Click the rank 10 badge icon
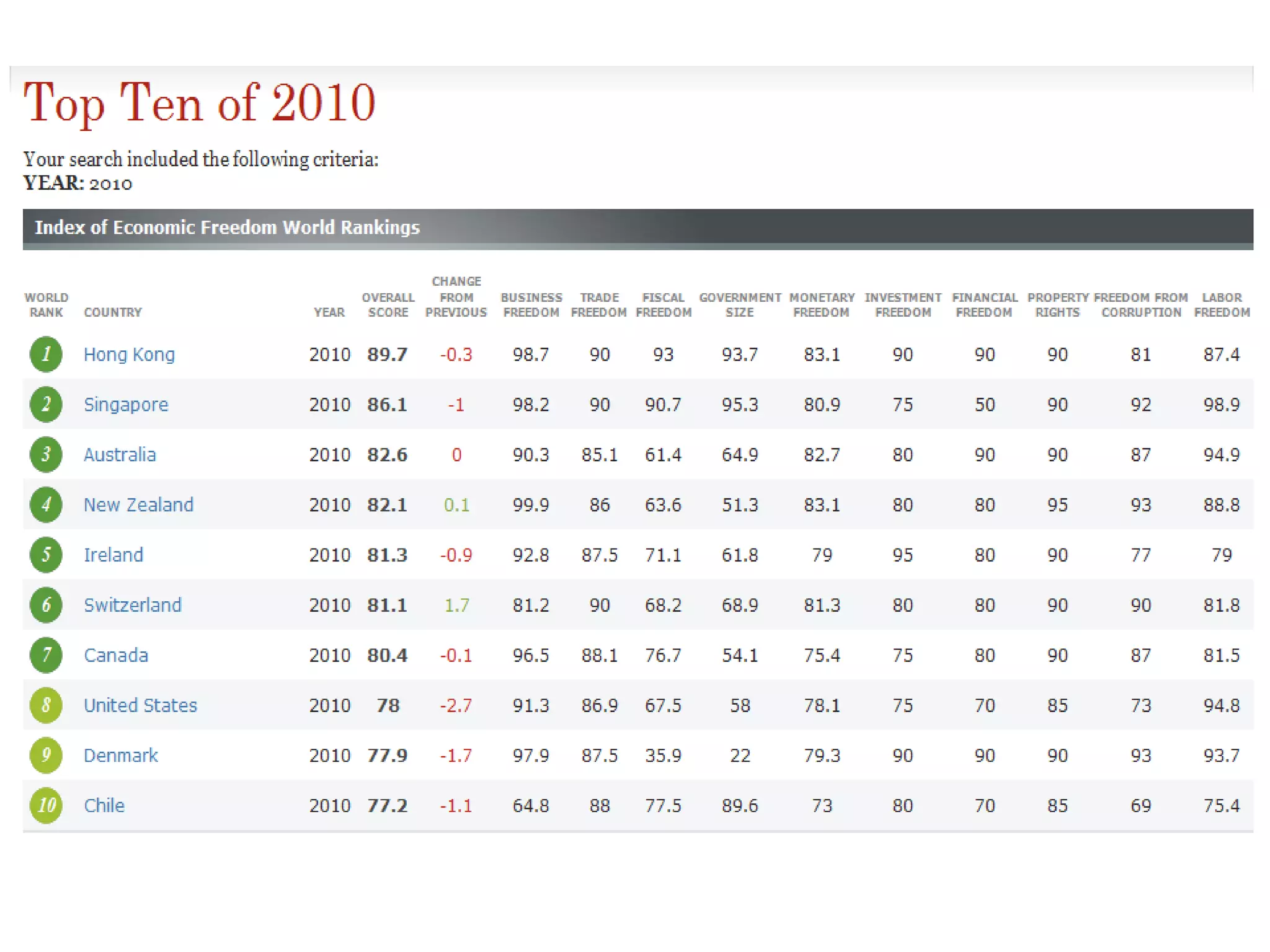The width and height of the screenshot is (1270, 952). click(46, 806)
